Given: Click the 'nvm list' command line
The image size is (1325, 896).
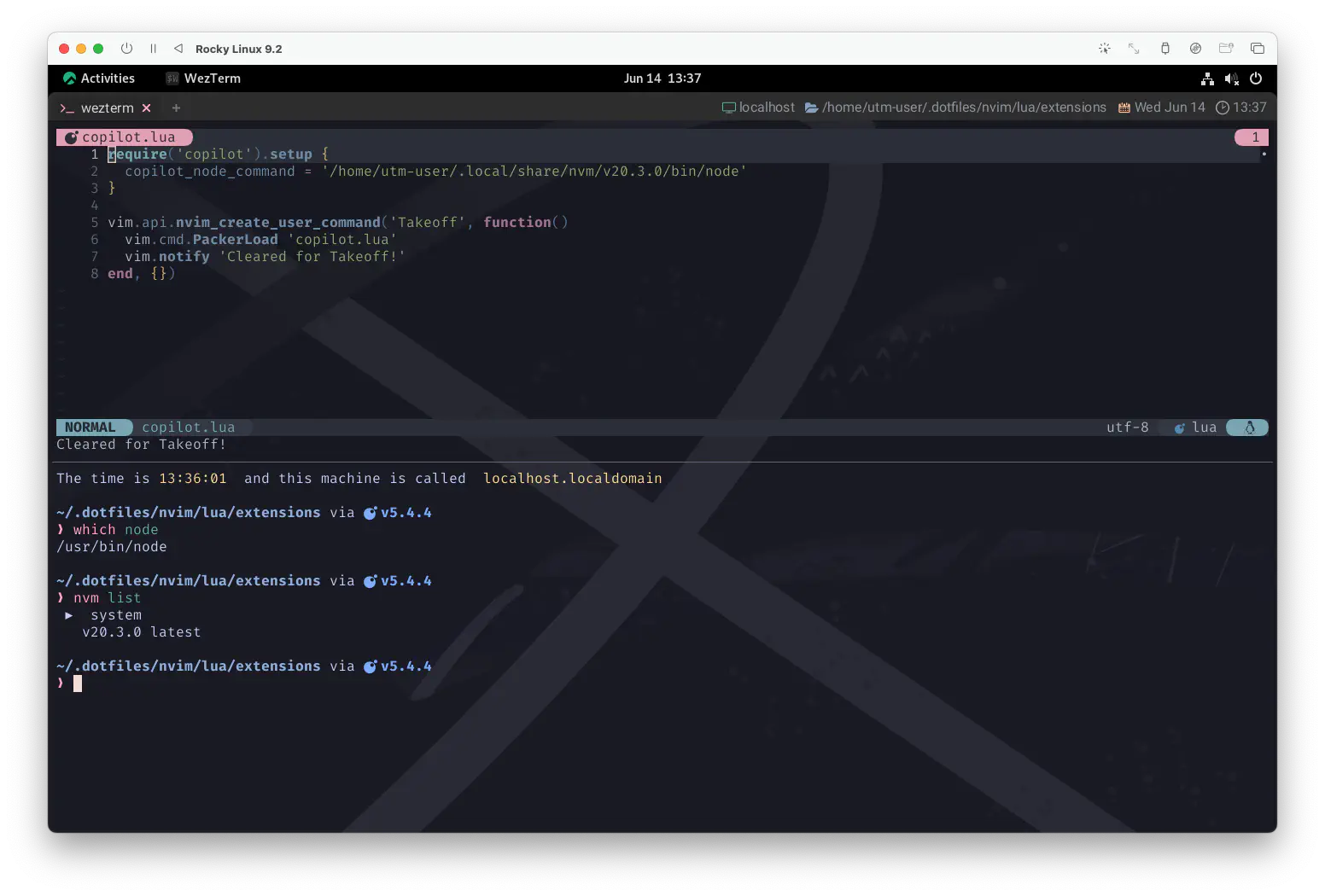Looking at the screenshot, I should [x=108, y=598].
